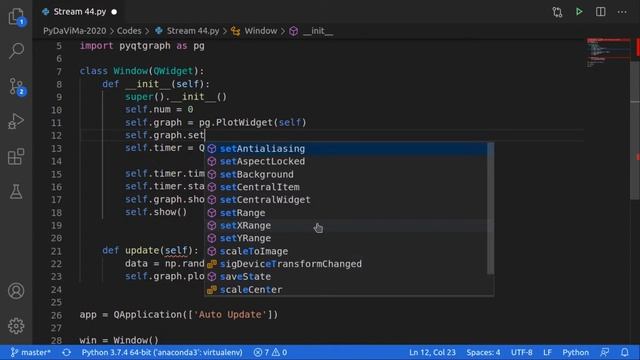The width and height of the screenshot is (640, 360).
Task: Click the code minimap overview
Action: pyautogui.click(x=608, y=53)
